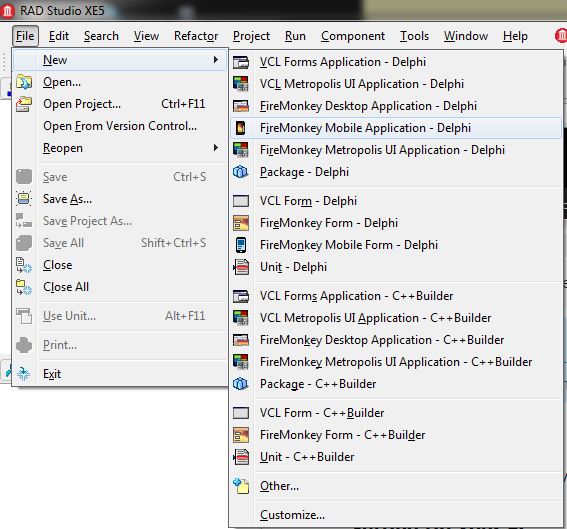Image resolution: width=567 pixels, height=529 pixels.
Task: Expand the Reopen submenu arrow
Action: click(216, 148)
